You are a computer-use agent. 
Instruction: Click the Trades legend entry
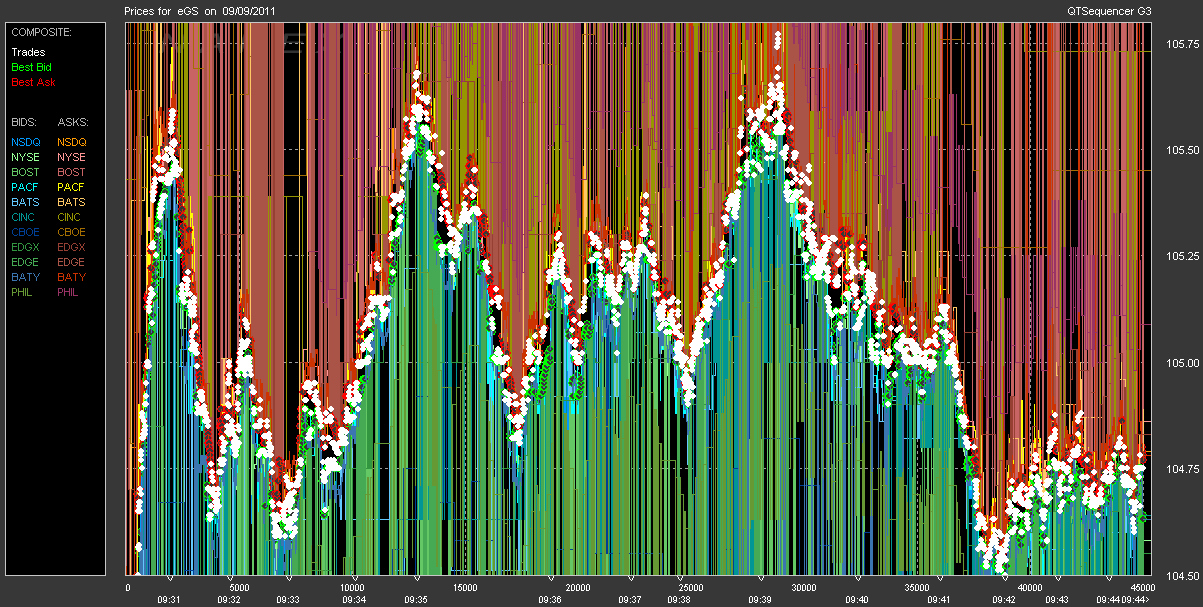click(x=28, y=52)
